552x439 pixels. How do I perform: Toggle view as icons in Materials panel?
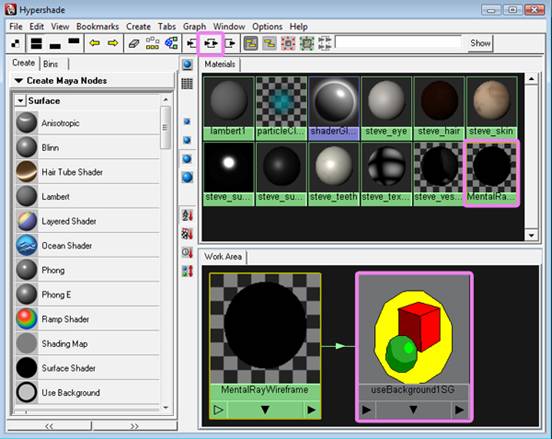tap(187, 65)
